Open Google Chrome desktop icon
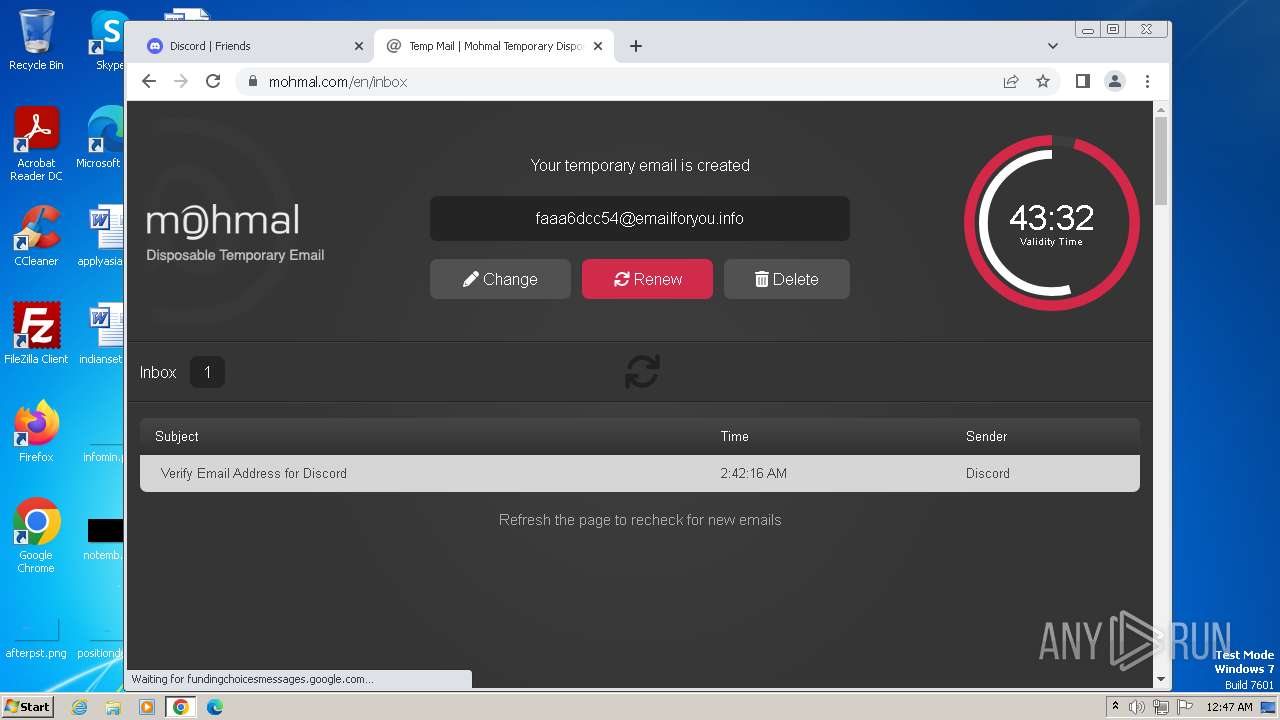Image resolution: width=1280 pixels, height=720 pixels. click(36, 535)
